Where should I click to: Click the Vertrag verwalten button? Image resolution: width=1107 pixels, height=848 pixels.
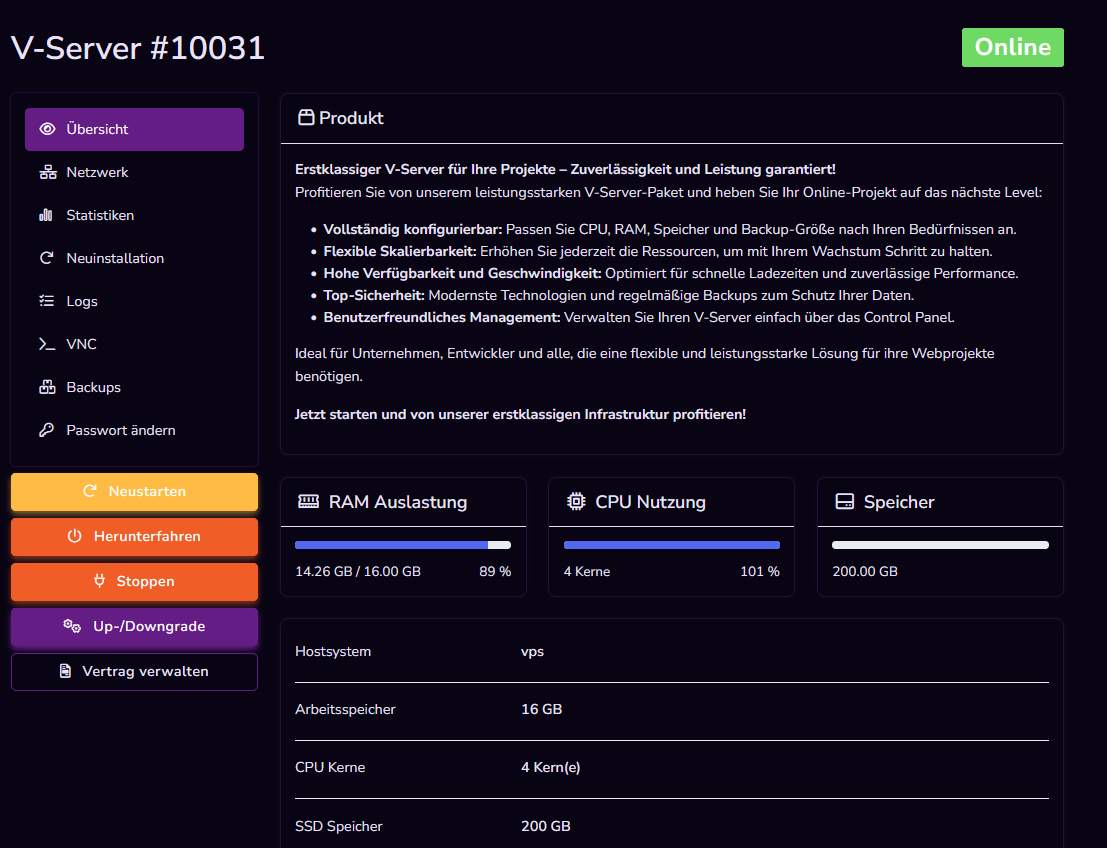pyautogui.click(x=134, y=671)
